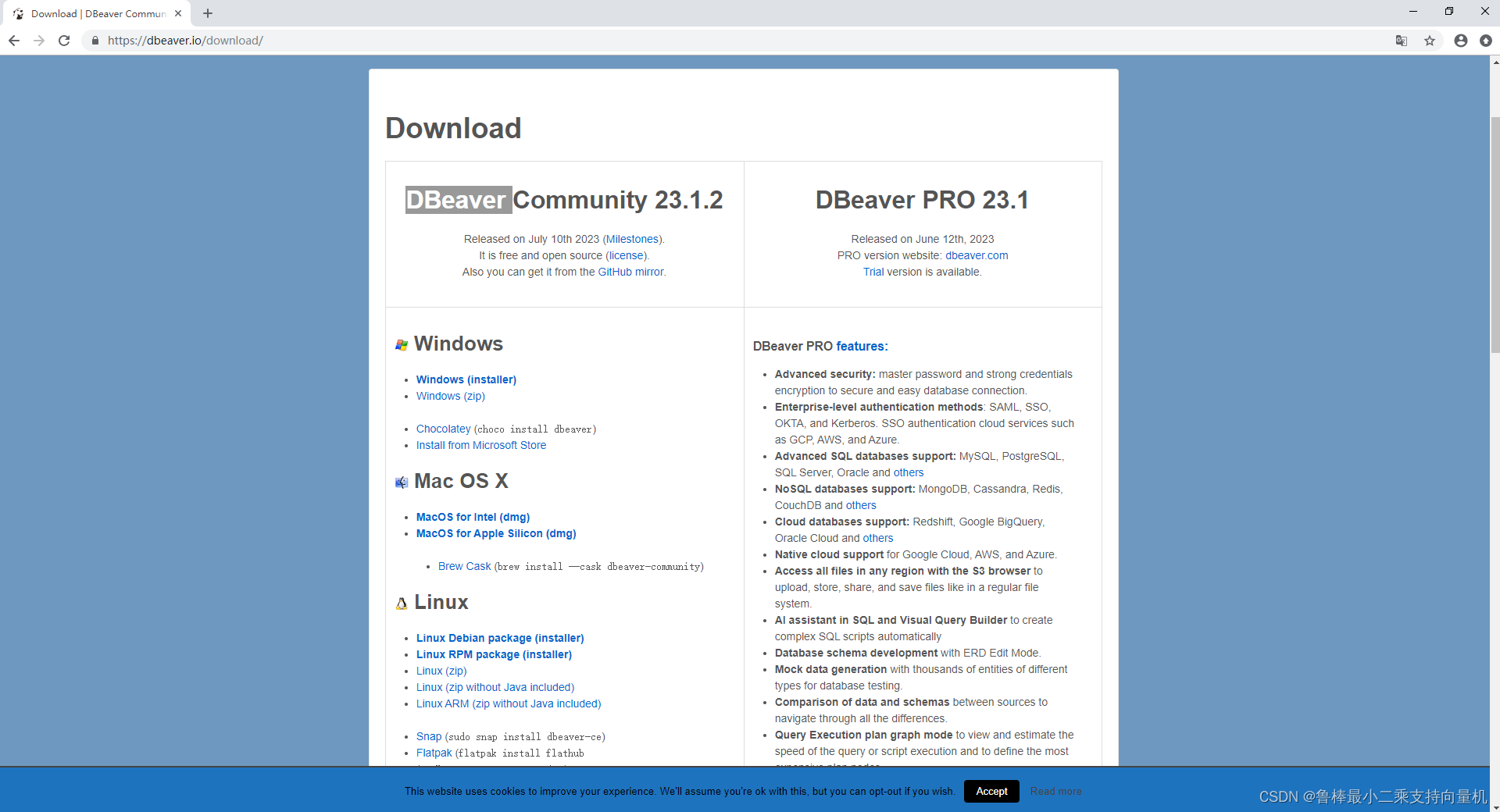Screen dimensions: 1500x812
Task: Click the 'sudo snap install dbeaver-ce' text
Action: click(x=525, y=737)
